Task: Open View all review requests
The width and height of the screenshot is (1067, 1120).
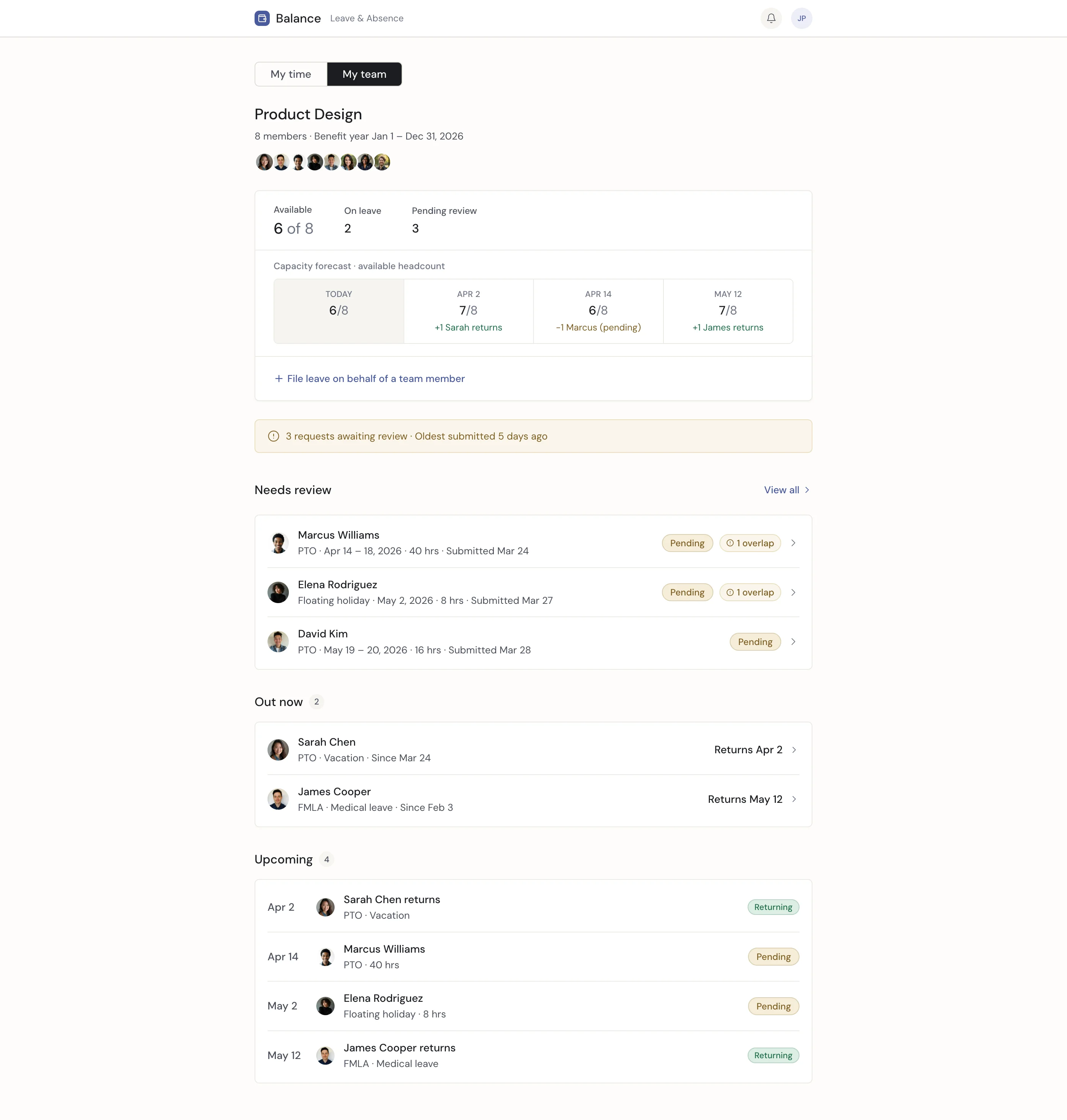Action: tap(786, 490)
